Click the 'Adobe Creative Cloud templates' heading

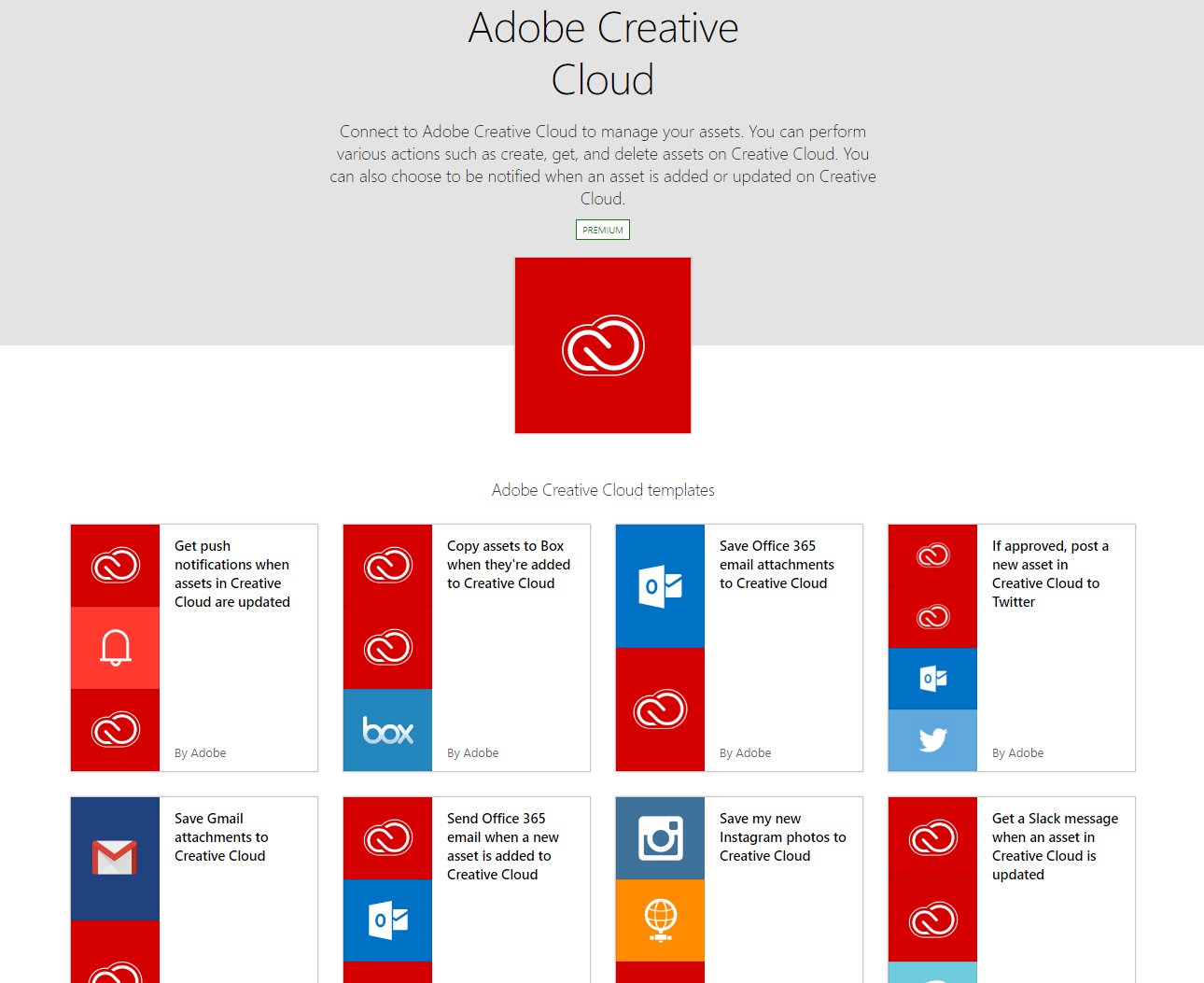pos(603,490)
